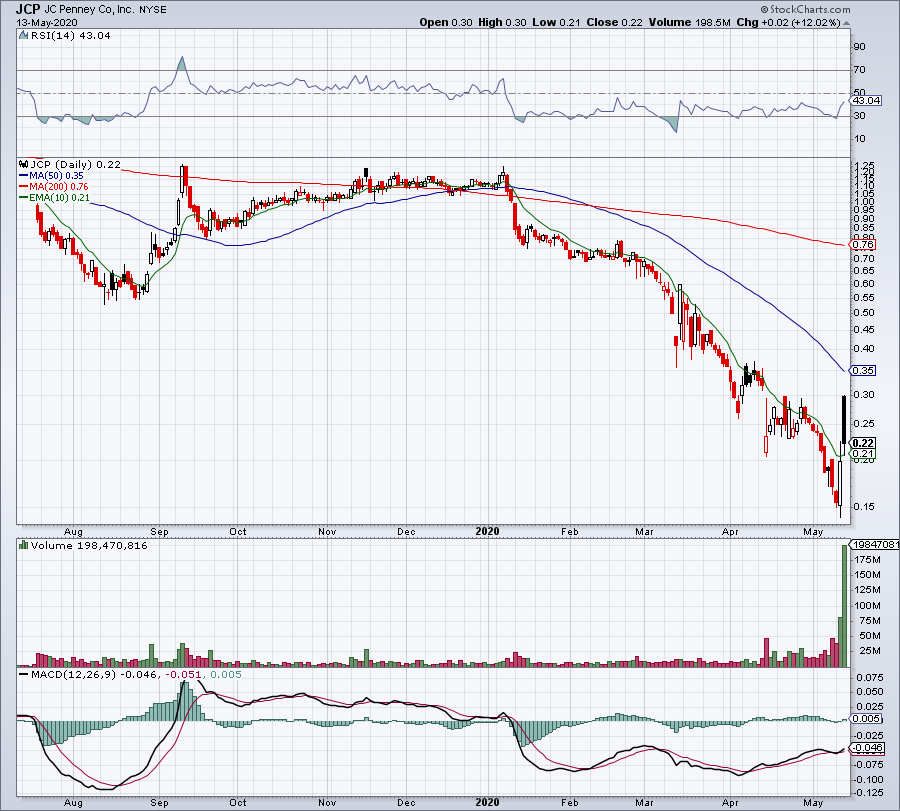Click the 43.04 RSI value tag
The image size is (900, 811).
866,101
